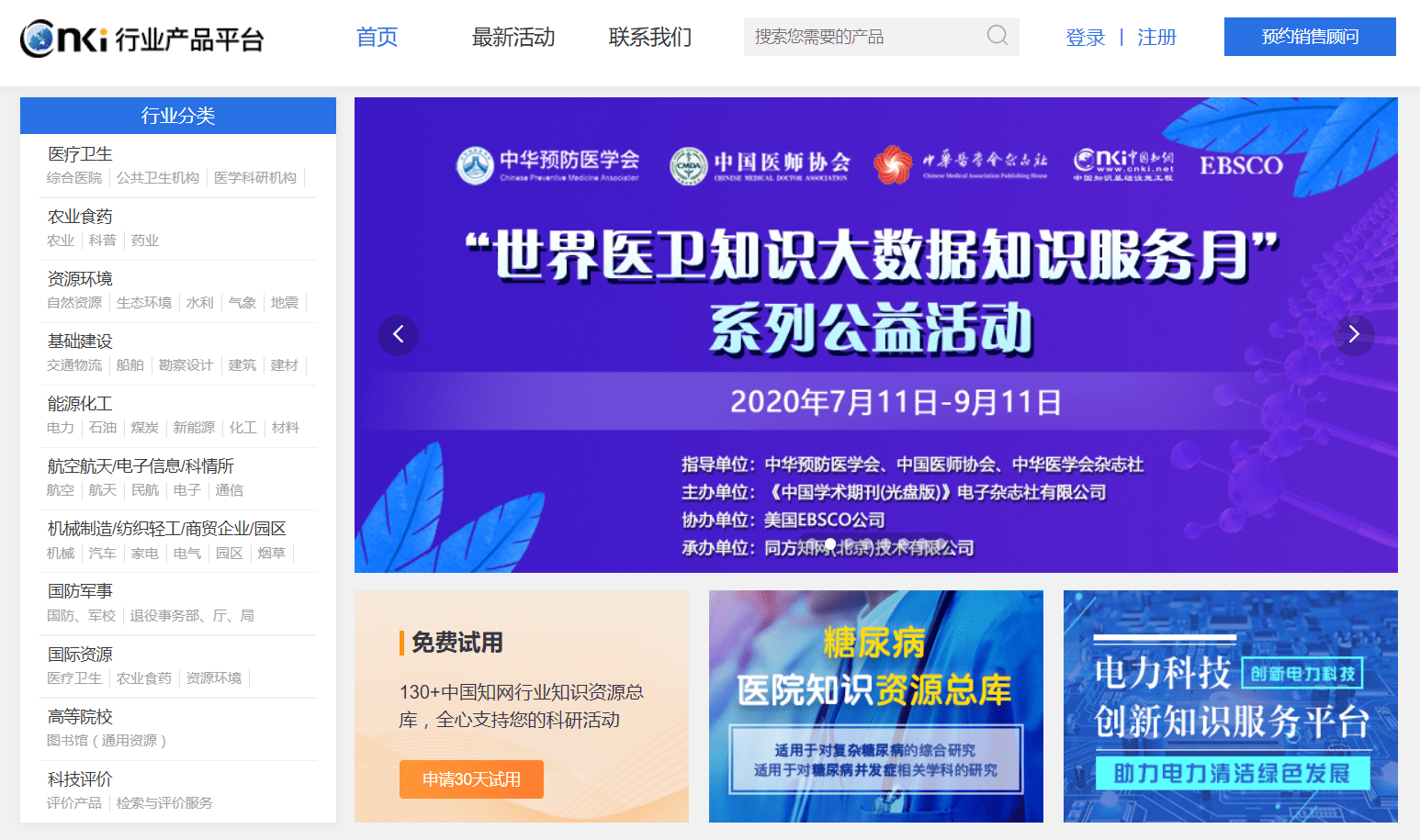Select 新能源 subcategory
The height and width of the screenshot is (840, 1420).
[x=194, y=428]
